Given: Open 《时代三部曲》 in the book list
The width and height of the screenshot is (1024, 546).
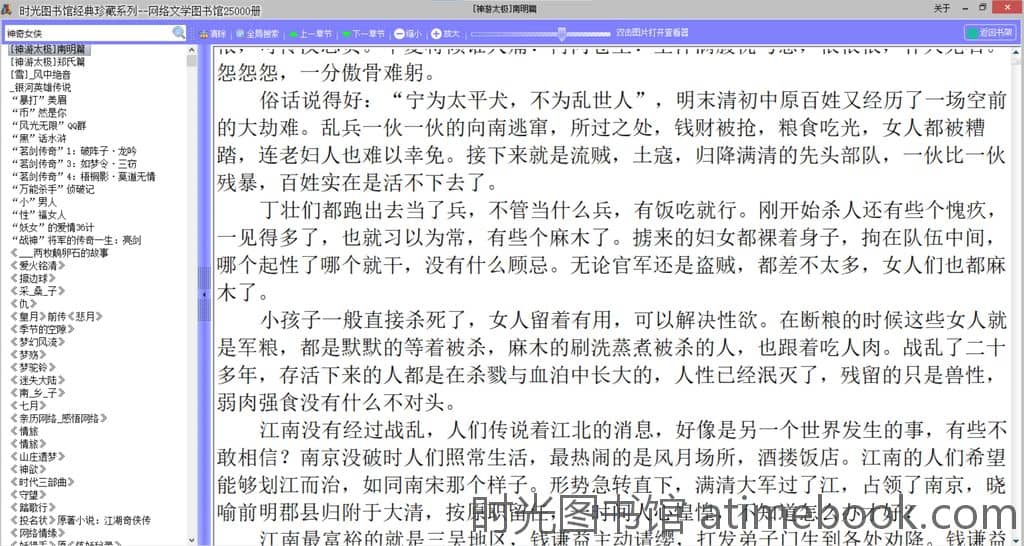Looking at the screenshot, I should pos(43,481).
